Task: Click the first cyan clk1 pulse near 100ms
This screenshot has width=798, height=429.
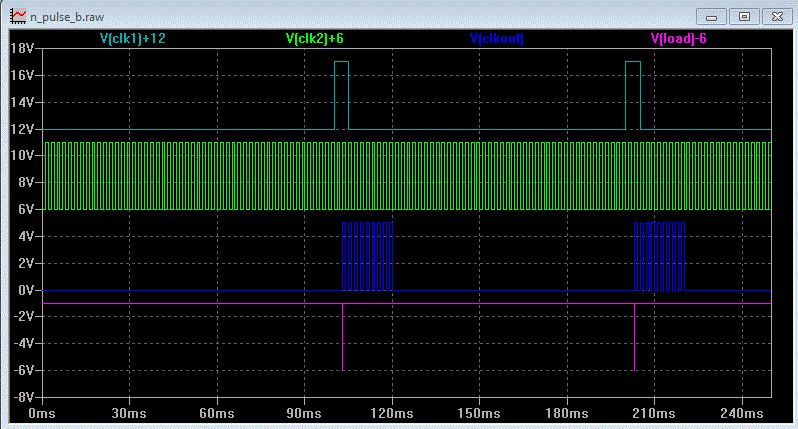Action: click(x=341, y=95)
